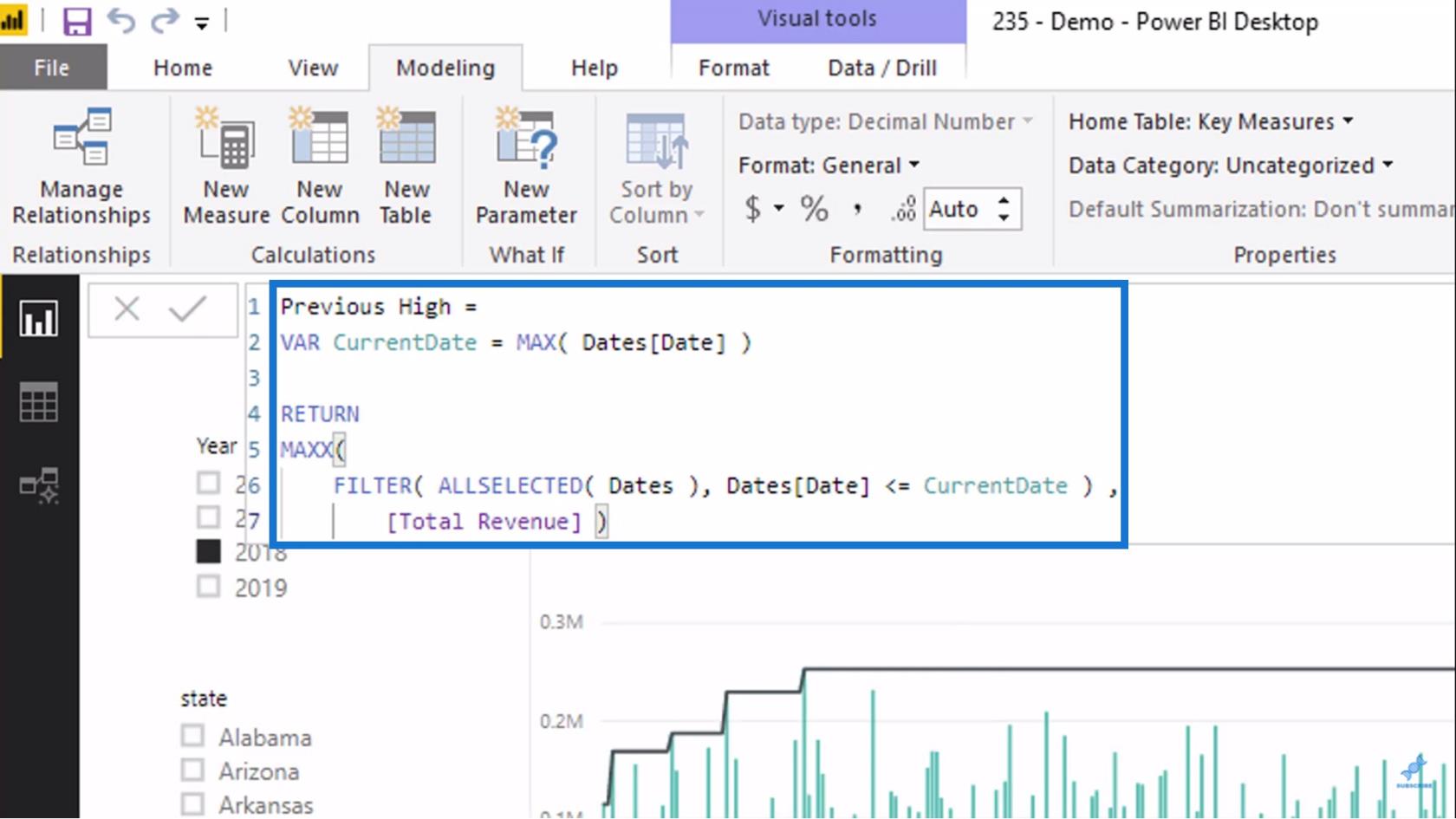Switch to the Home tab
This screenshot has height=819, width=1456.
click(183, 68)
